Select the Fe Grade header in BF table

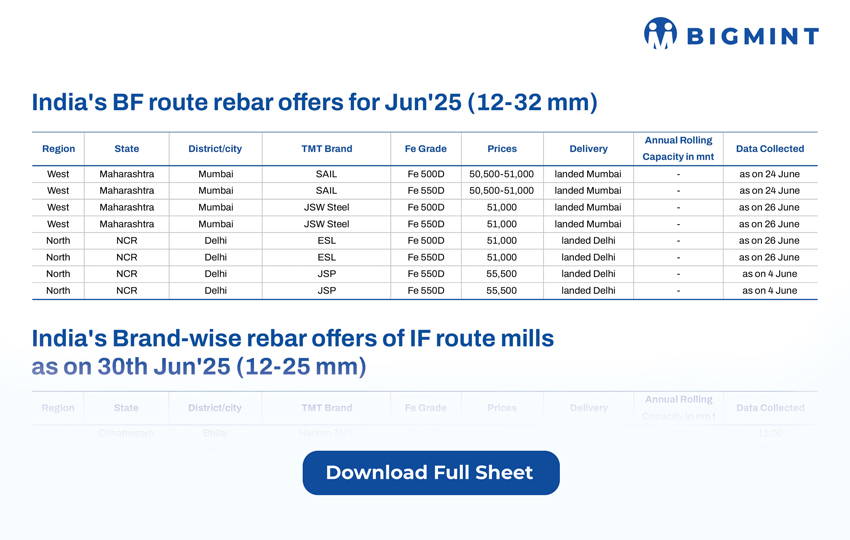click(426, 149)
